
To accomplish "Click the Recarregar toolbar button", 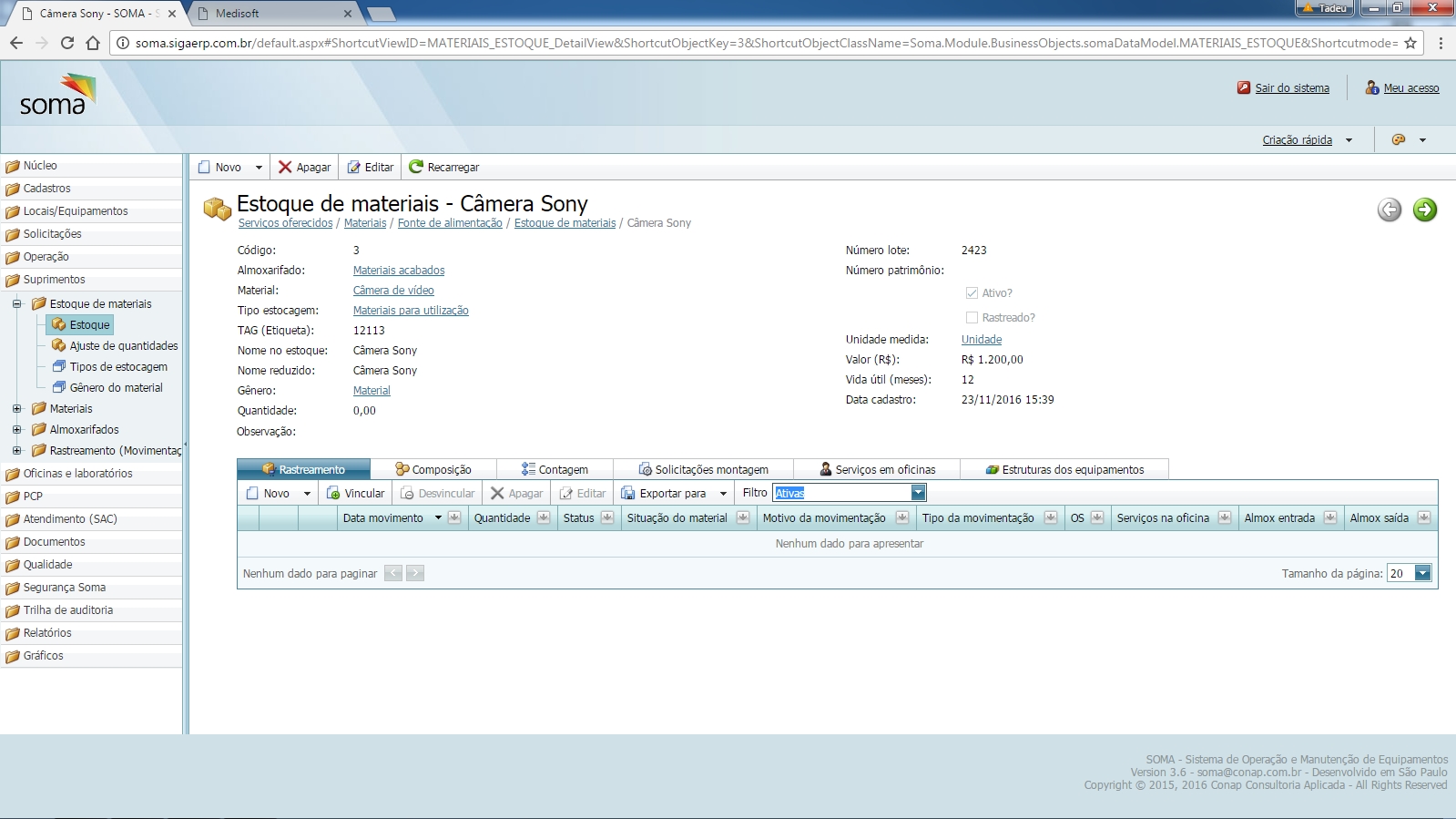I will [x=443, y=167].
